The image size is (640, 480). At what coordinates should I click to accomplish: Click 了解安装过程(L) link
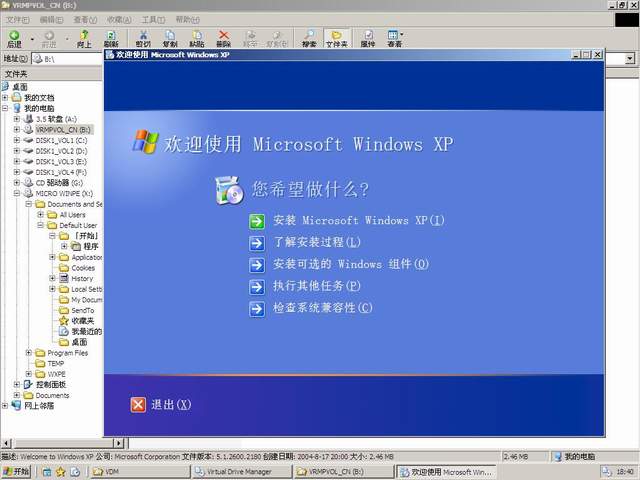(317, 242)
